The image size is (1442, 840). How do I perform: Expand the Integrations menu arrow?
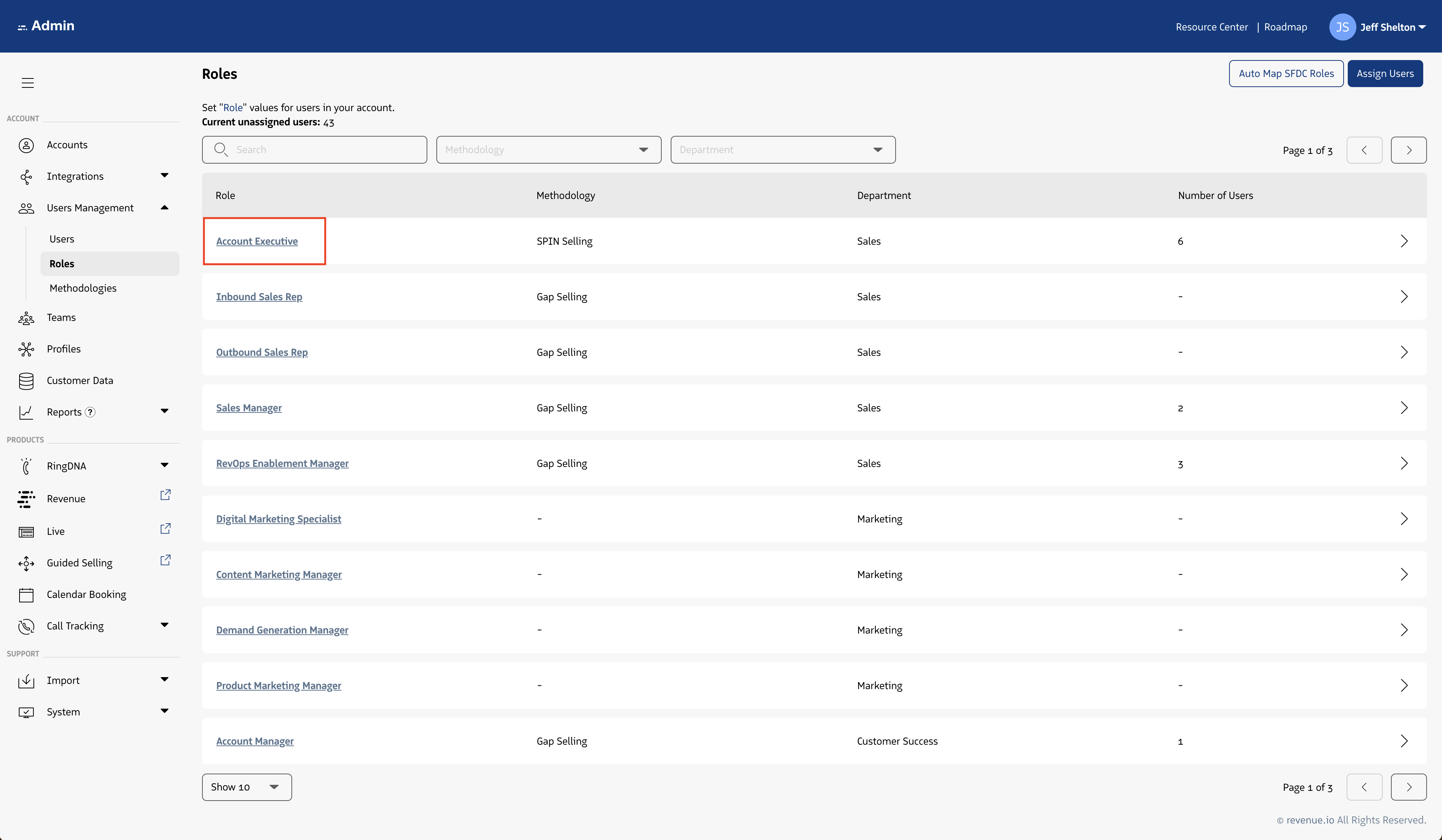[x=164, y=176]
